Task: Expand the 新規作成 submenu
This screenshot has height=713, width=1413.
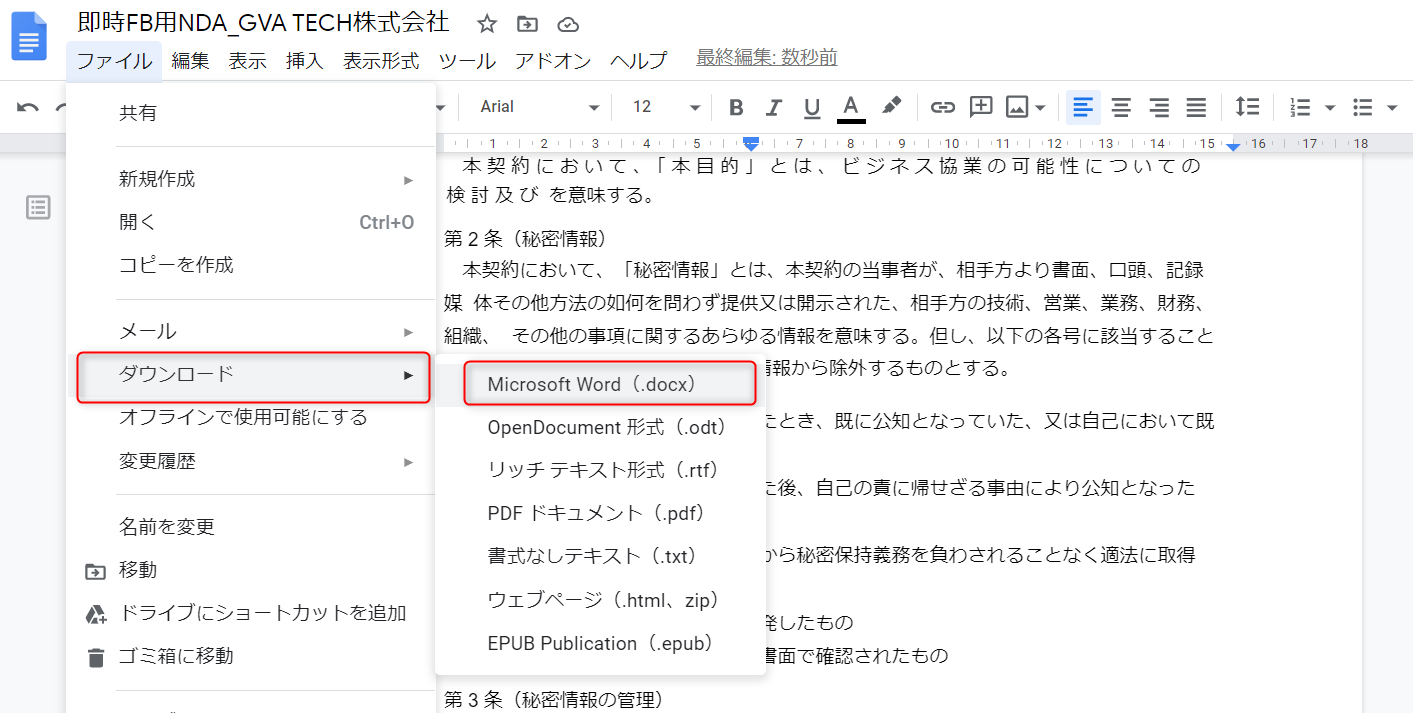Action: pyautogui.click(x=251, y=179)
